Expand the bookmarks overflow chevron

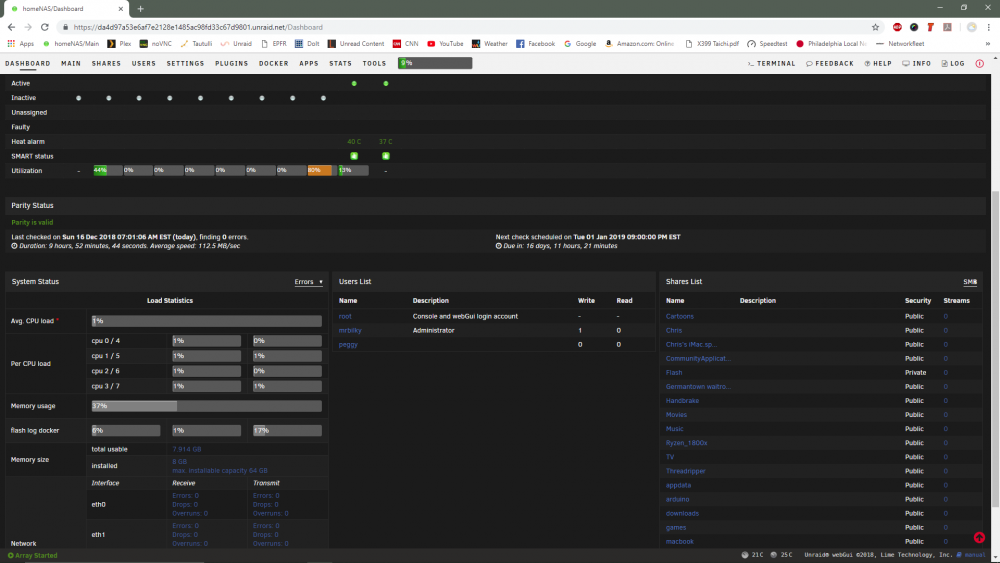(x=988, y=44)
